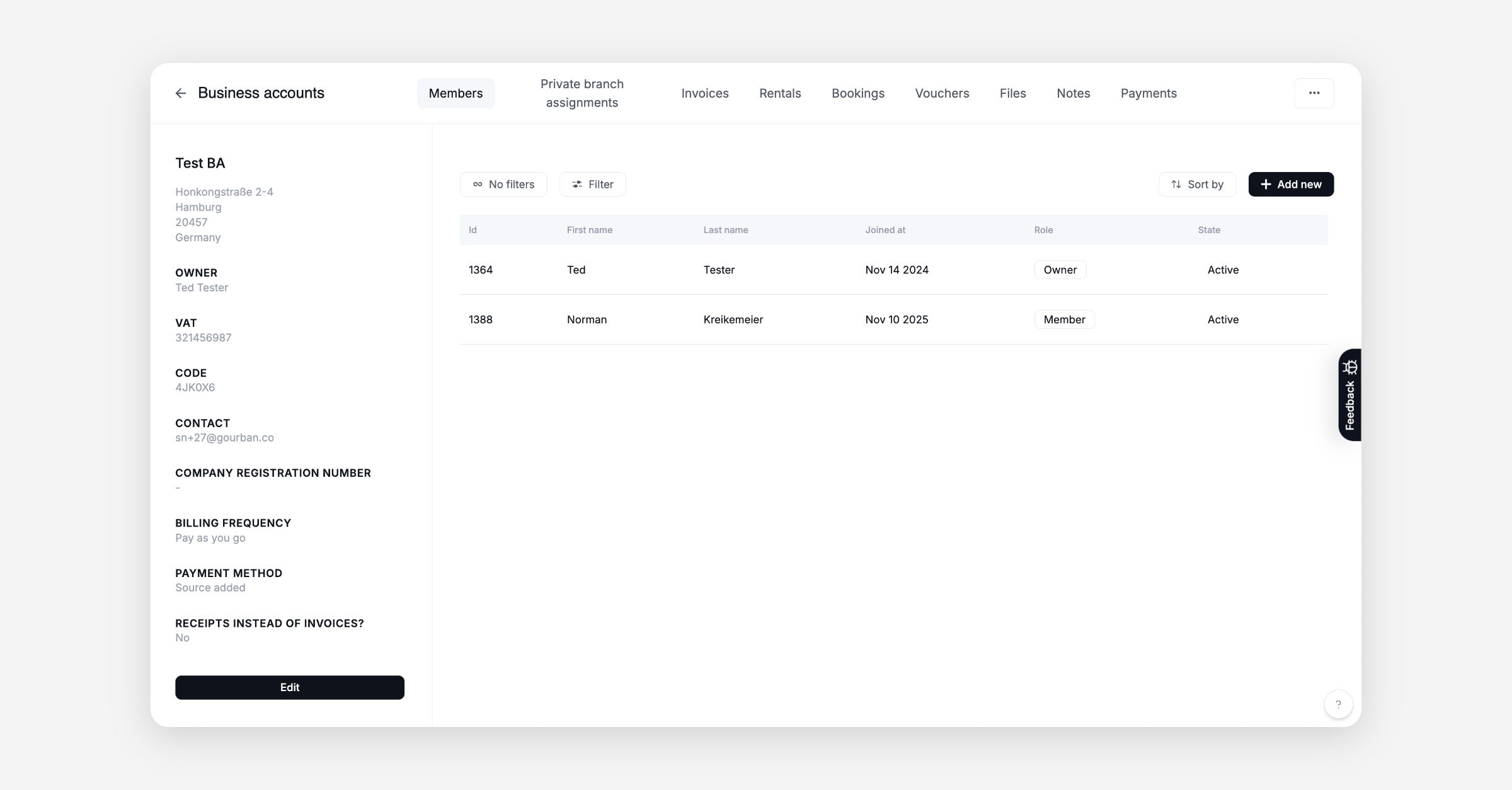Click Add new member button
1512x790 pixels.
1291,185
